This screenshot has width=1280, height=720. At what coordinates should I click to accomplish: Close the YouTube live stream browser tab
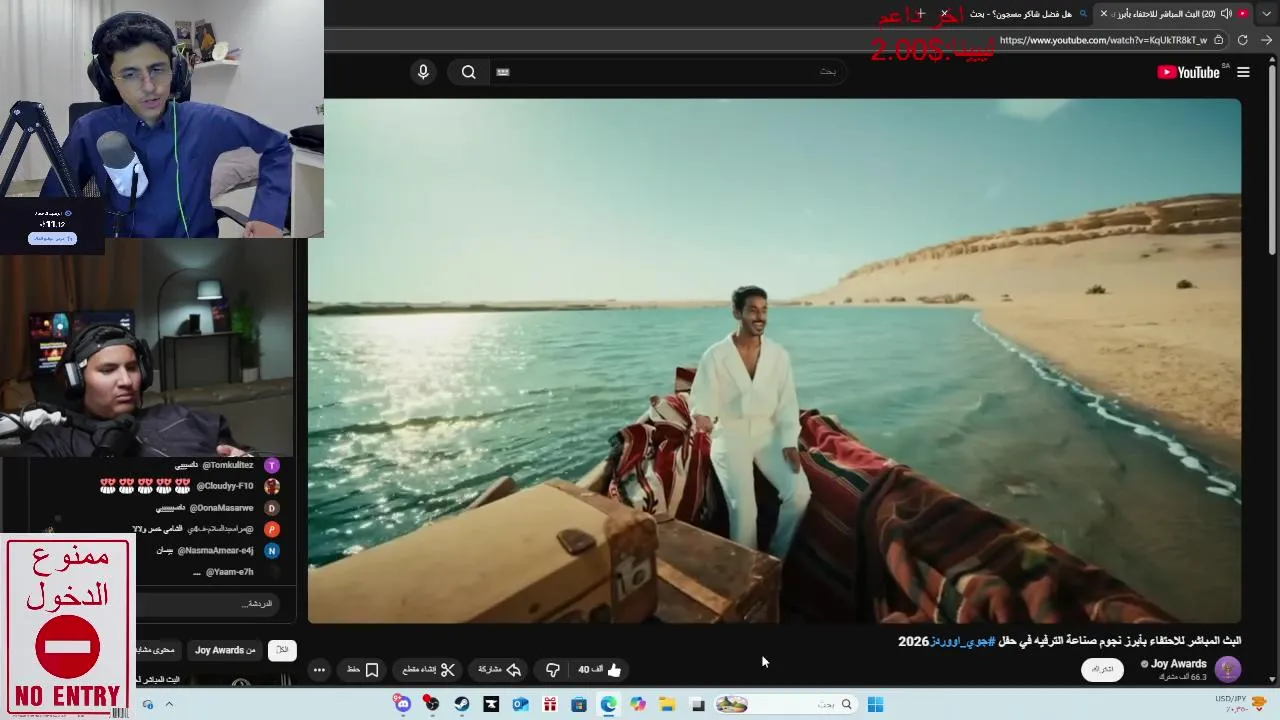[x=1104, y=14]
